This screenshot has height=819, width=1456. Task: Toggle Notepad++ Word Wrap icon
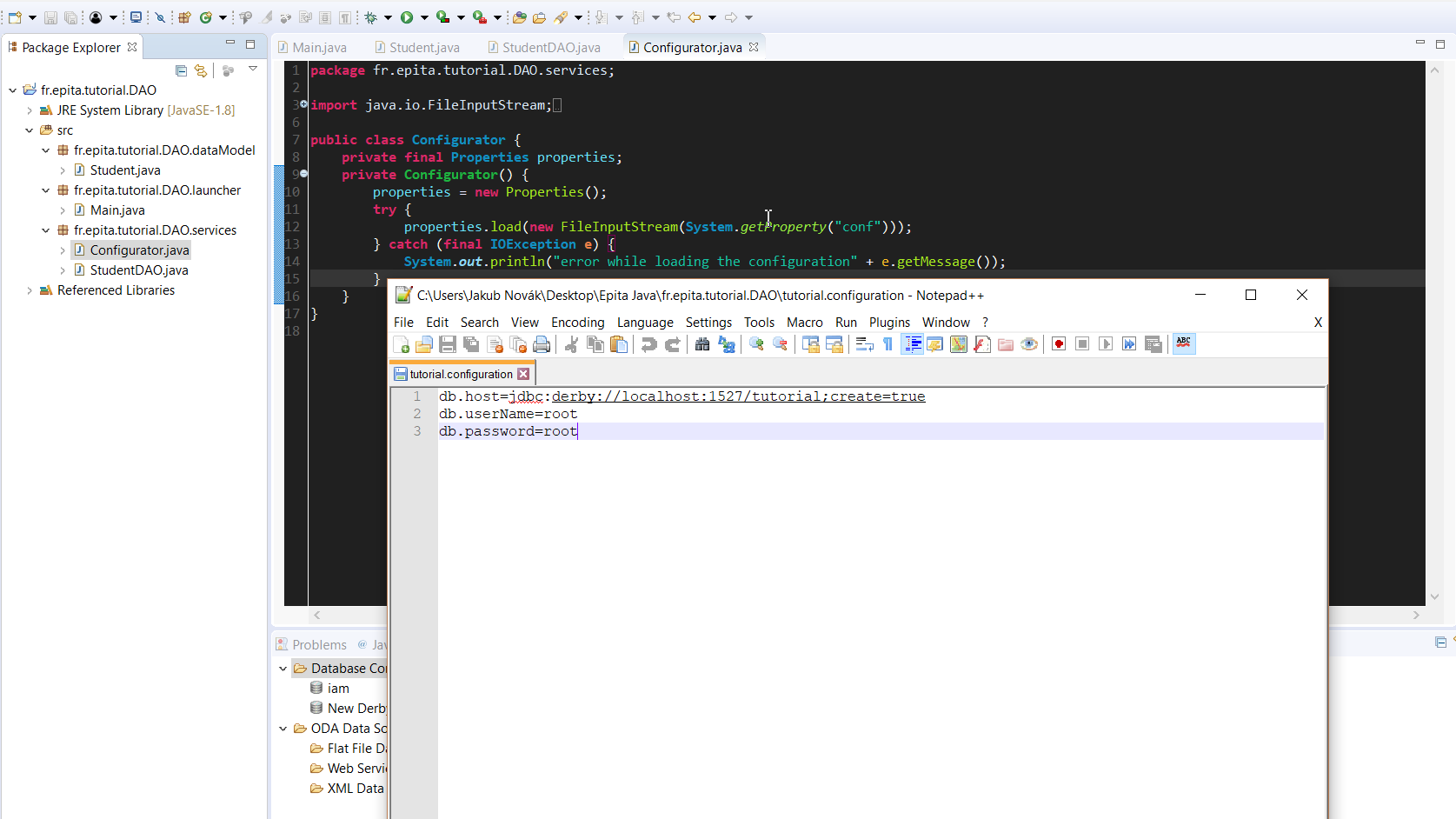click(864, 344)
